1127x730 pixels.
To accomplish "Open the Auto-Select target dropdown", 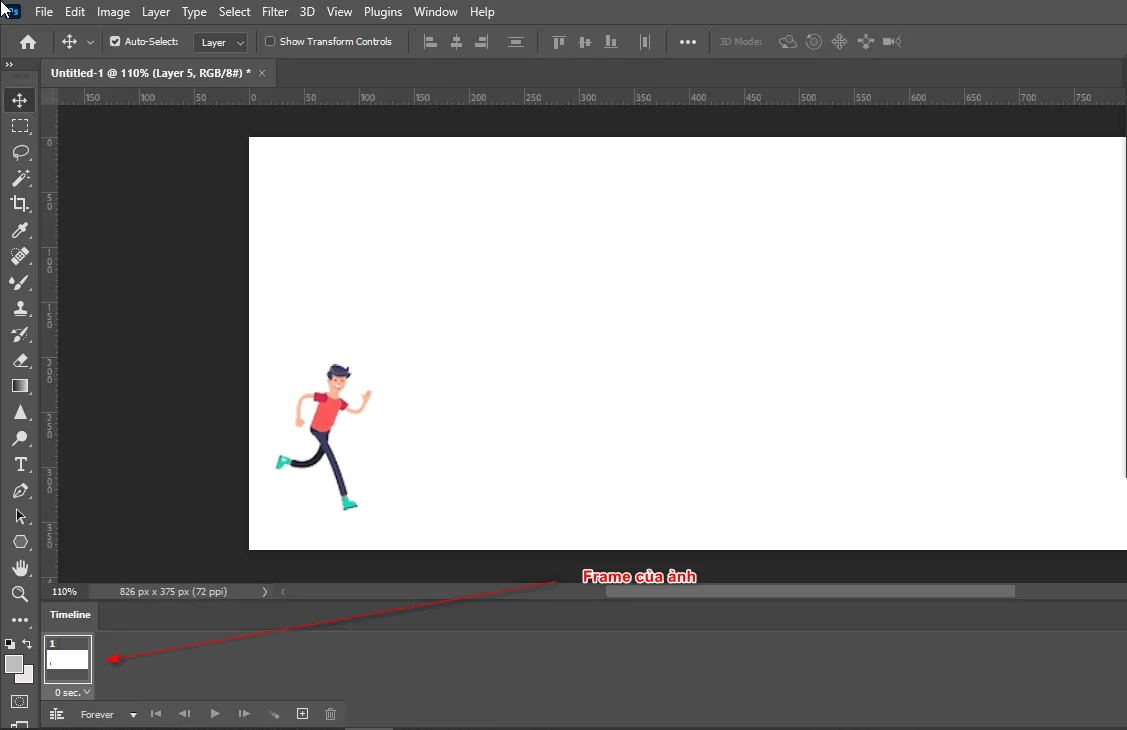I will (220, 41).
